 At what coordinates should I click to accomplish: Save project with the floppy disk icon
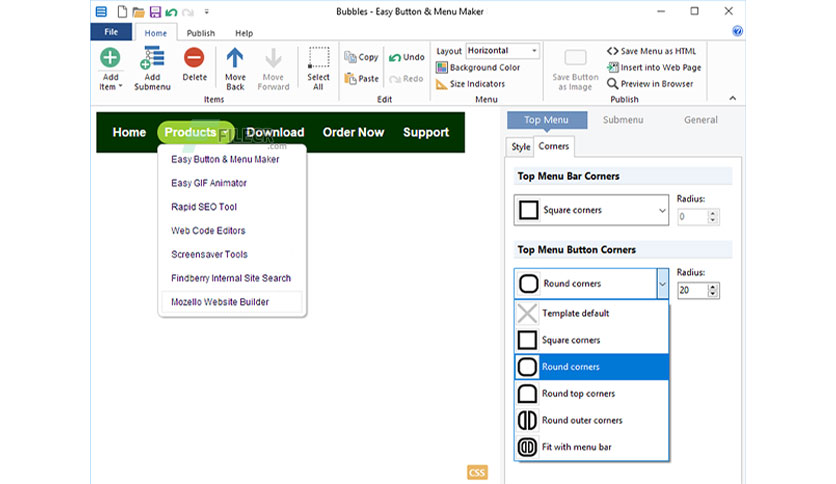pos(155,12)
